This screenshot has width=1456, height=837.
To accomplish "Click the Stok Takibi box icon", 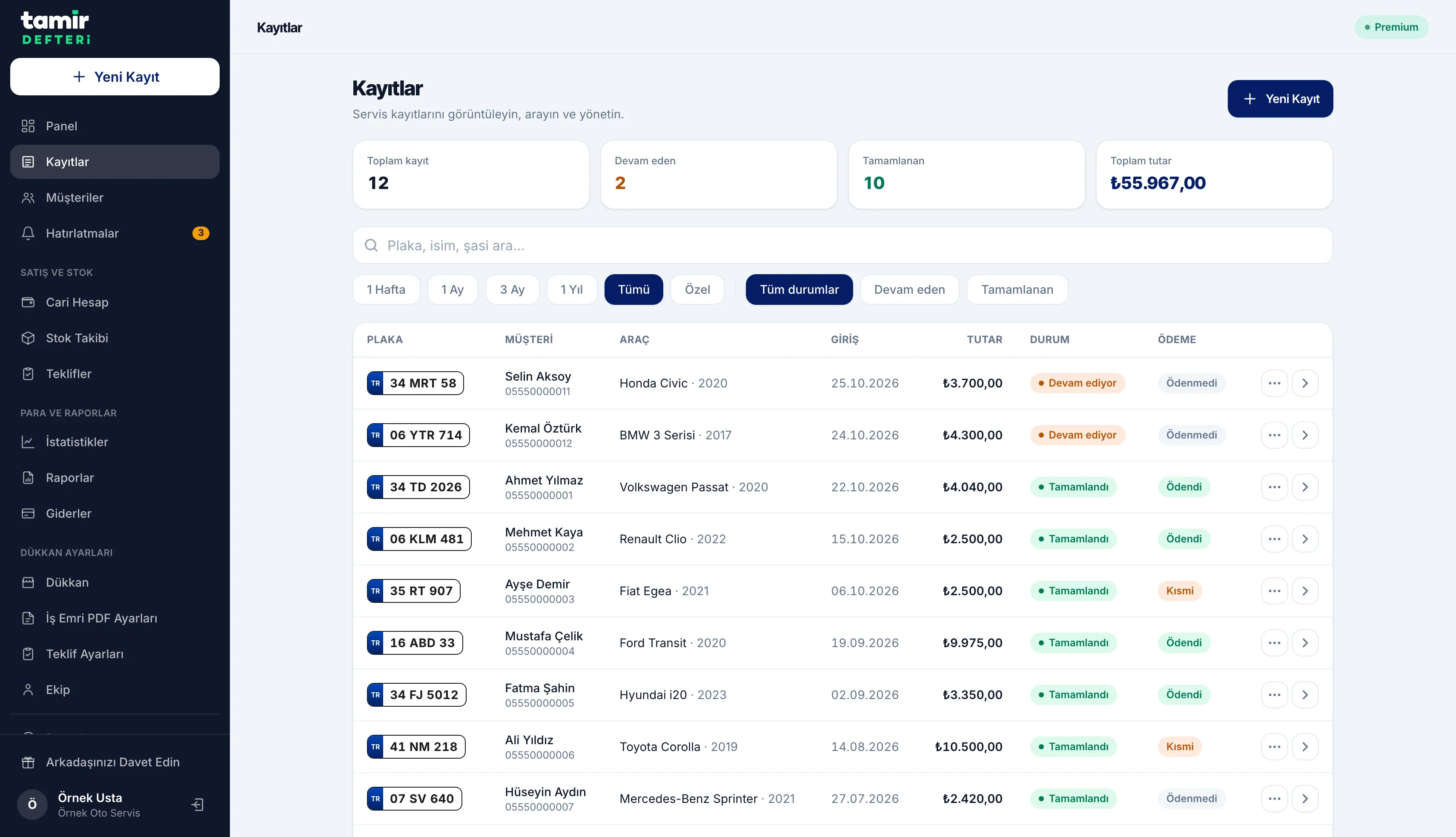I will 28,338.
